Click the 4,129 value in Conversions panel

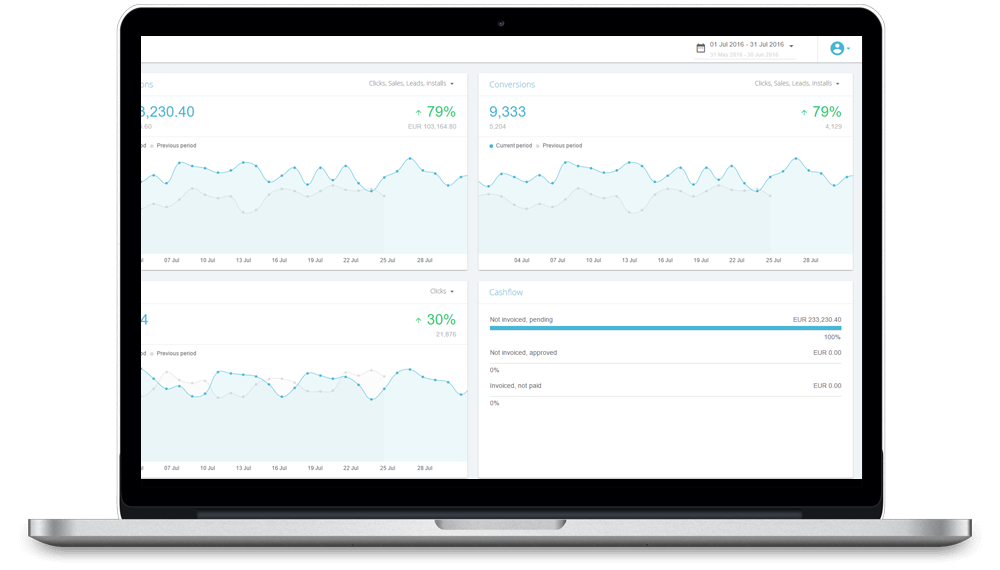click(x=833, y=127)
